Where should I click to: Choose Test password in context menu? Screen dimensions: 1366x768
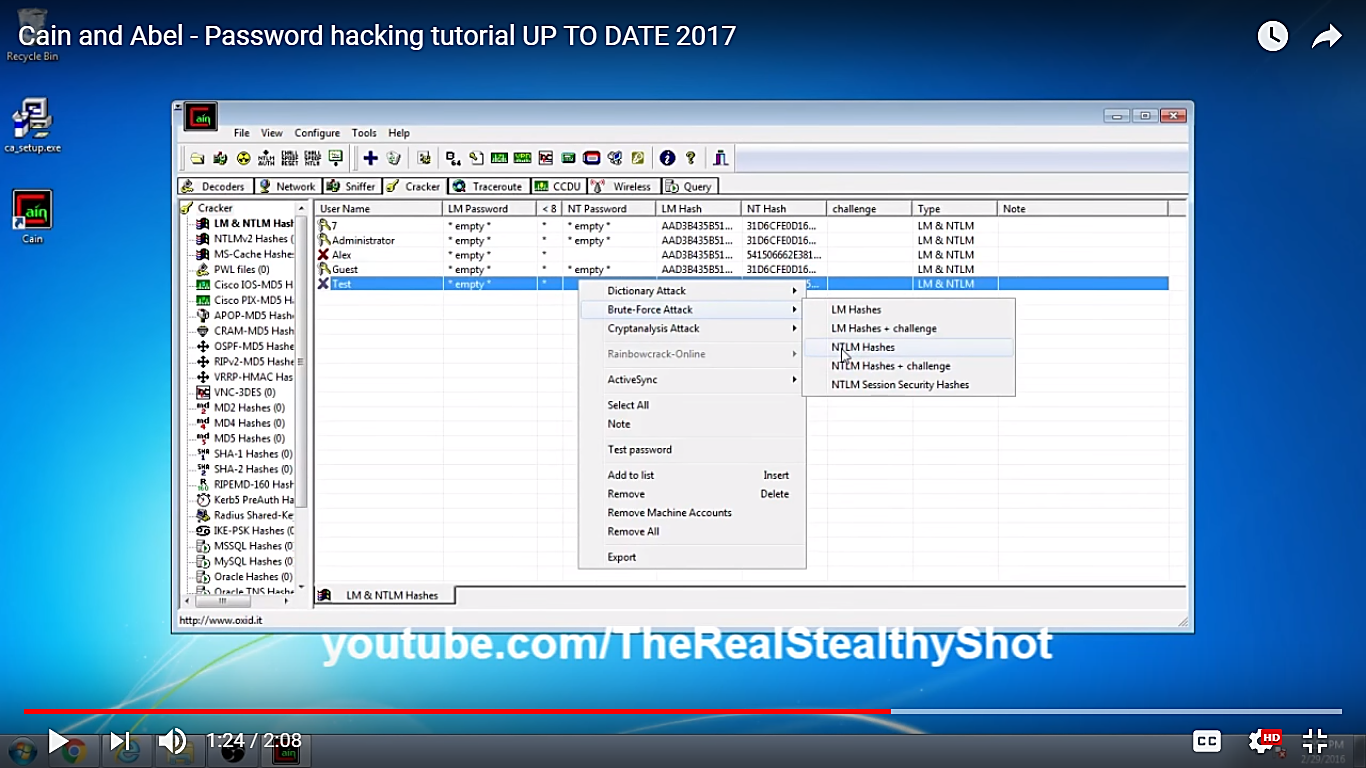(692, 450)
